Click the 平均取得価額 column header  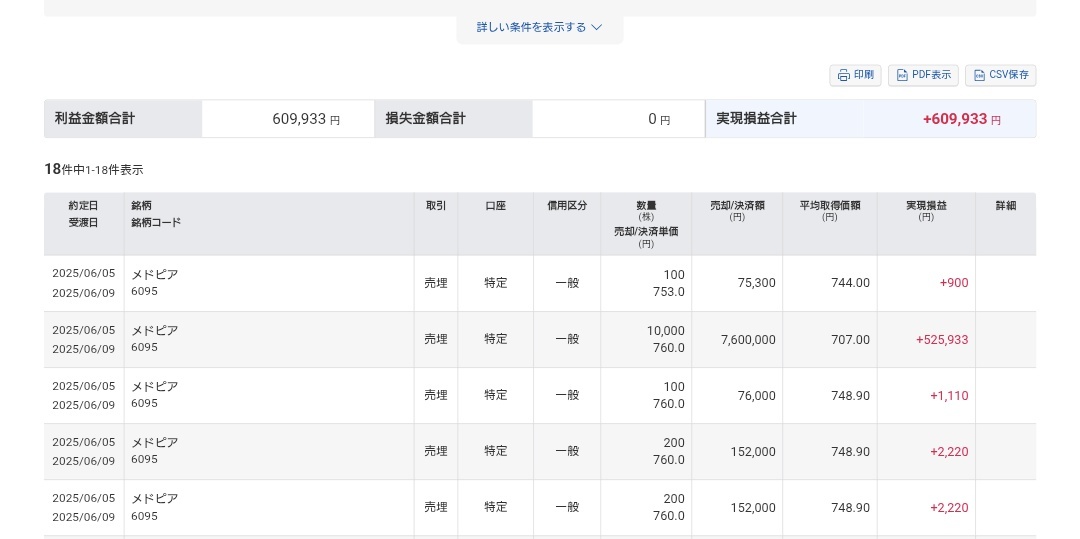829,211
